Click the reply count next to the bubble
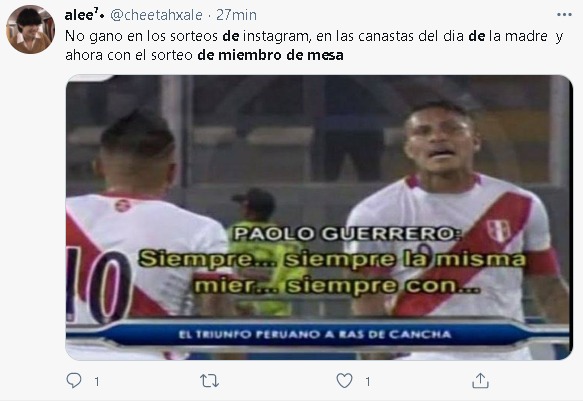This screenshot has width=583, height=403. tap(97, 381)
